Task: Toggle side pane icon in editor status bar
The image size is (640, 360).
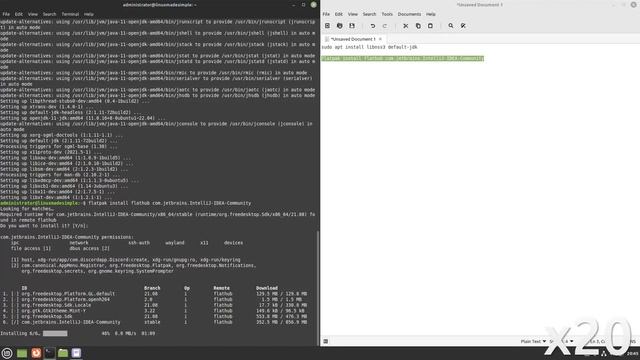Action: click(x=326, y=341)
